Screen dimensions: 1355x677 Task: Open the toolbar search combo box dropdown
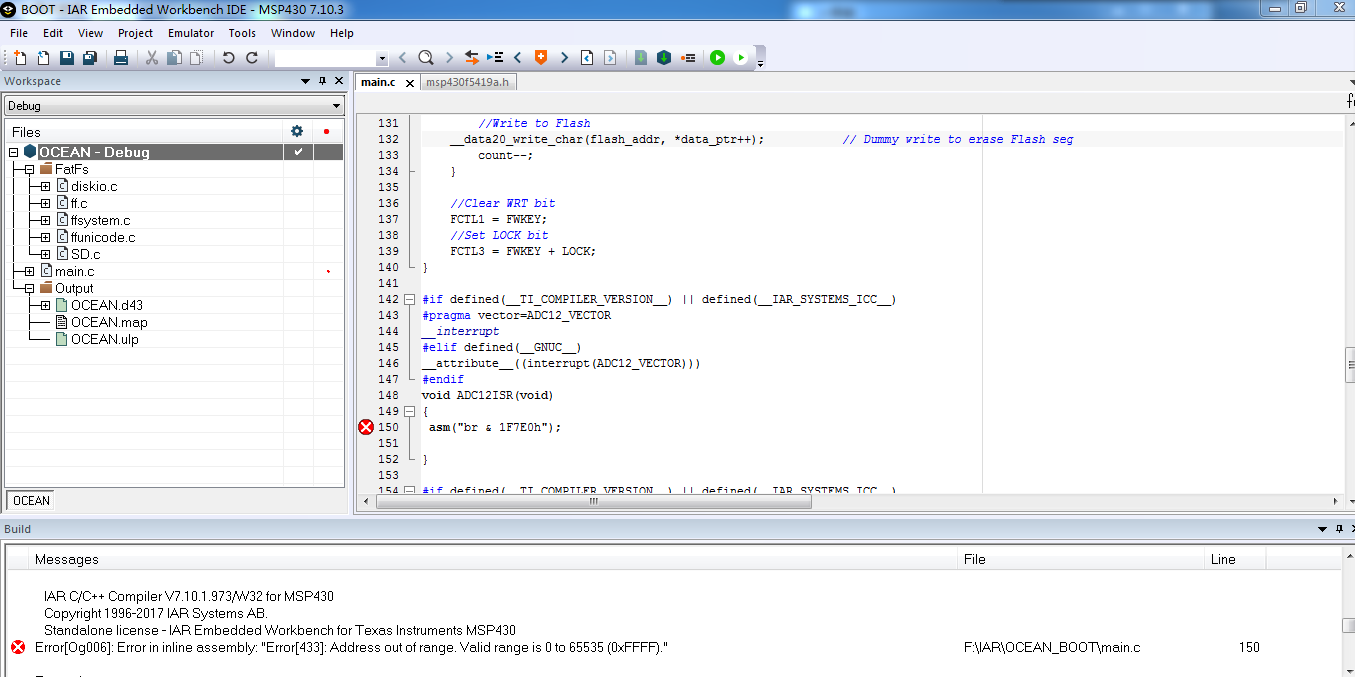(x=382, y=58)
